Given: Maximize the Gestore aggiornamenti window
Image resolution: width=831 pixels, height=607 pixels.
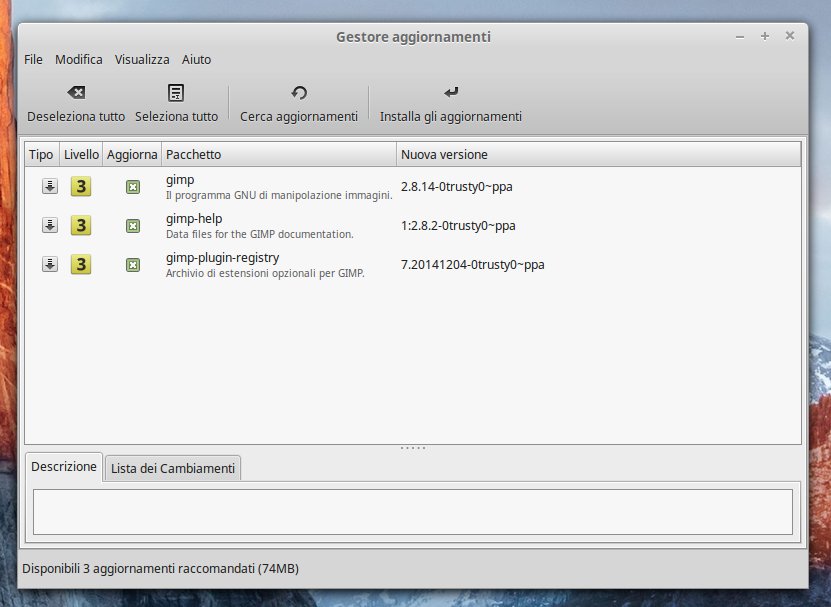Looking at the screenshot, I should pos(765,36).
